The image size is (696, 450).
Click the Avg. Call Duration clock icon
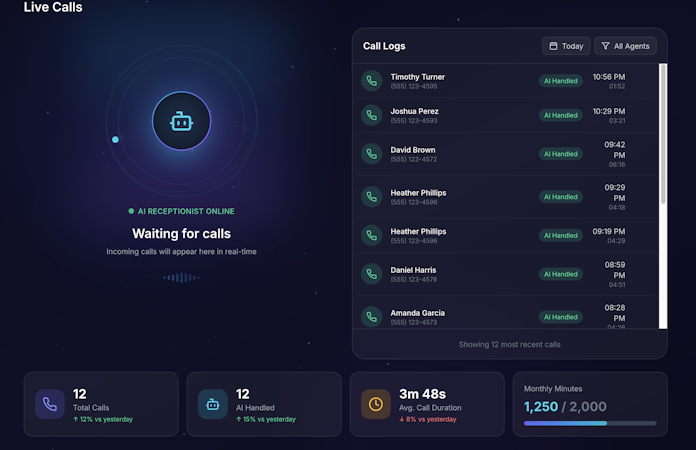[376, 404]
